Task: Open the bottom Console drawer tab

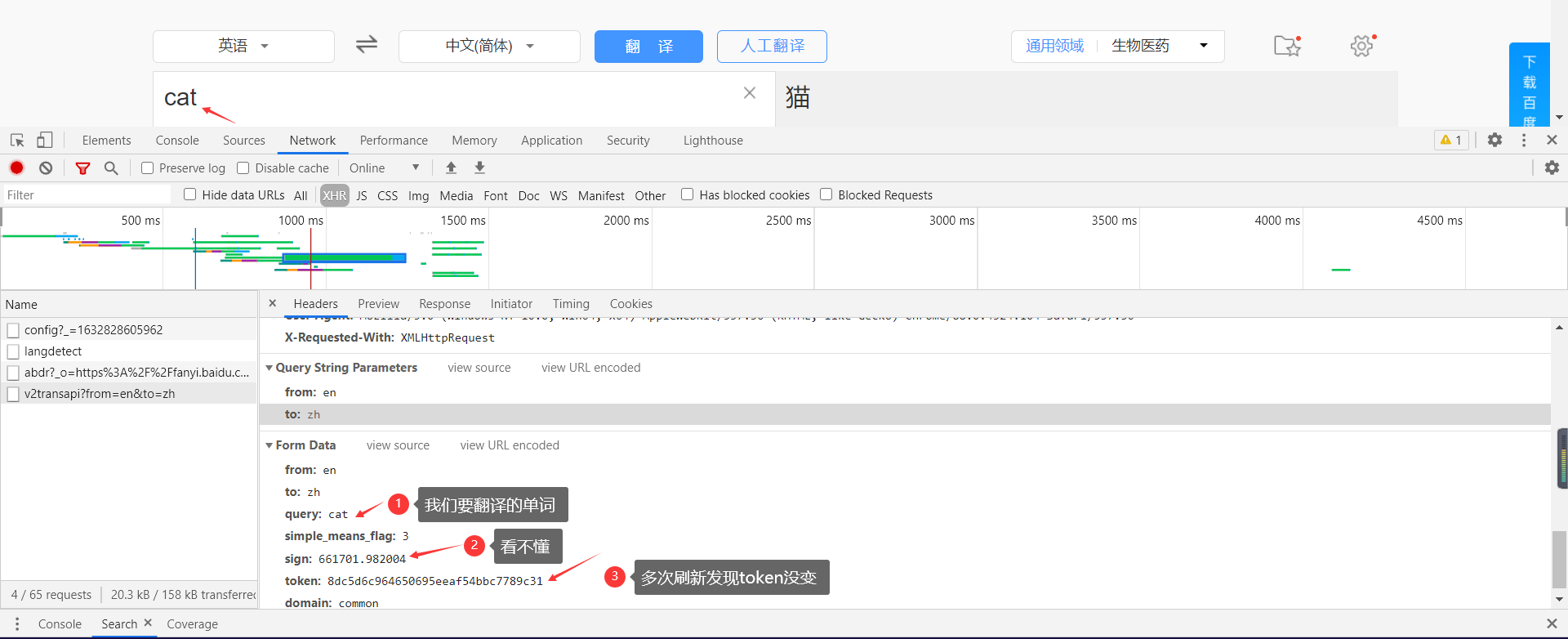Action: [x=60, y=624]
